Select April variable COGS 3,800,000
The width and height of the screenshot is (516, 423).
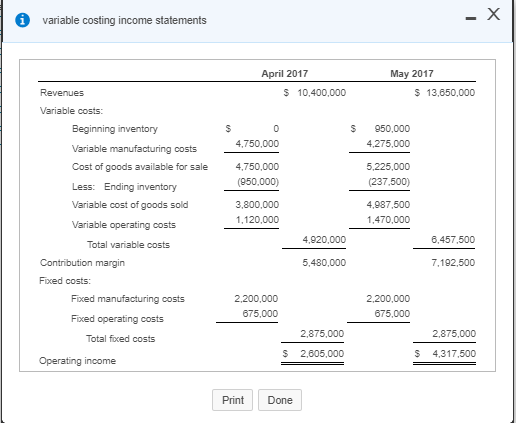[257, 205]
